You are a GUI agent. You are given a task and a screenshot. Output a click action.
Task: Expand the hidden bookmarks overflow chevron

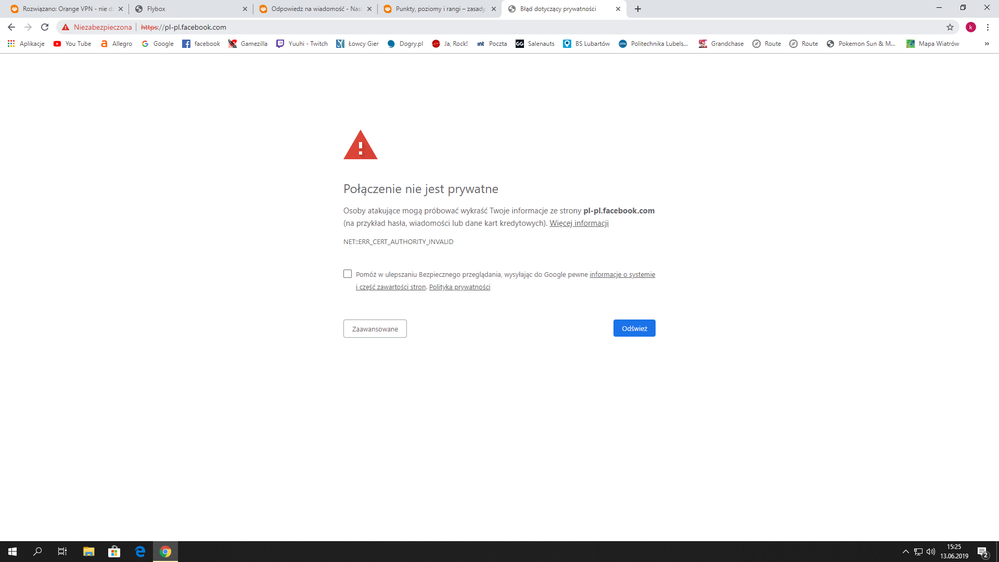pyautogui.click(x=986, y=44)
